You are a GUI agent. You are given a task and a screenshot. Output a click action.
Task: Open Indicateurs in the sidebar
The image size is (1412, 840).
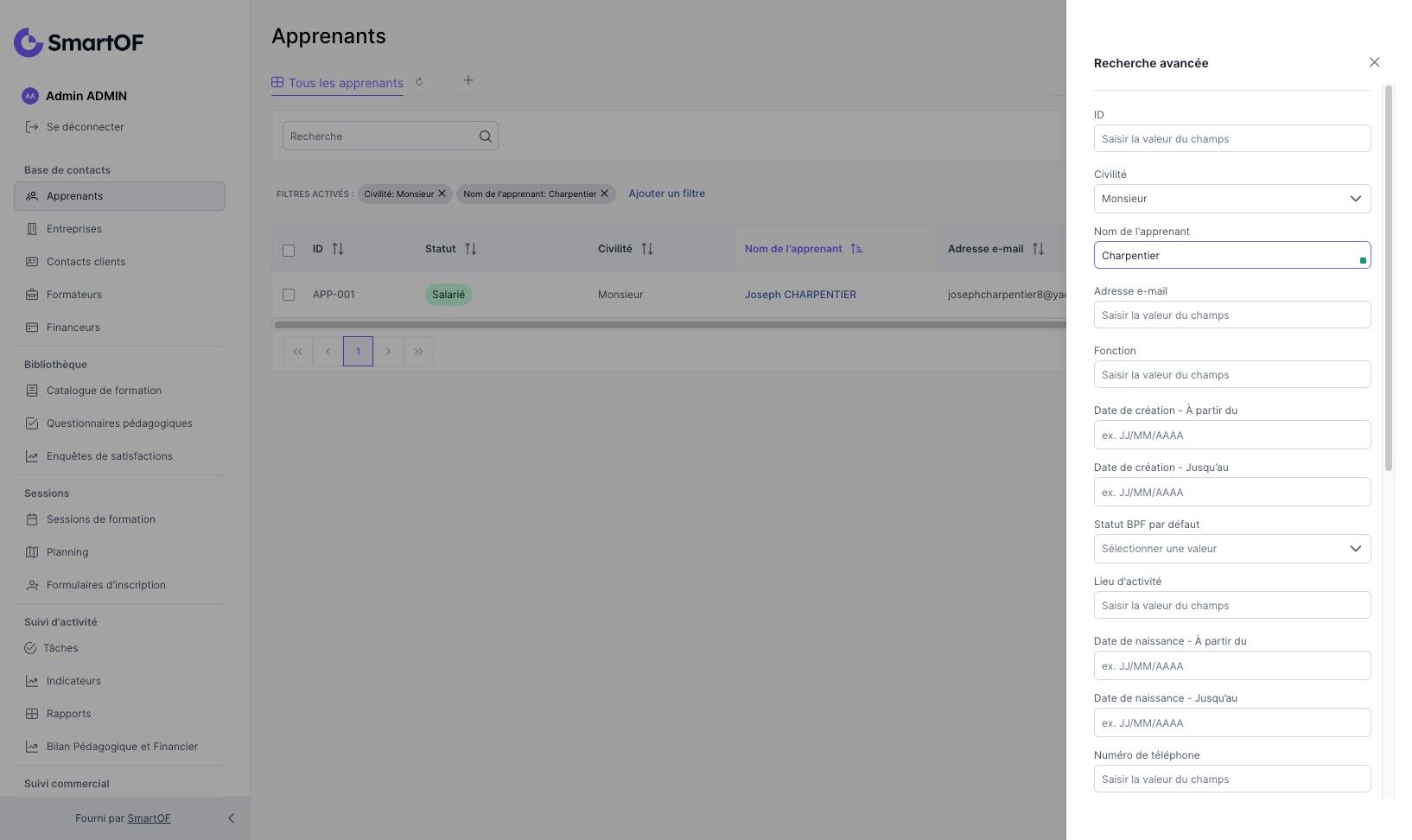119,681
